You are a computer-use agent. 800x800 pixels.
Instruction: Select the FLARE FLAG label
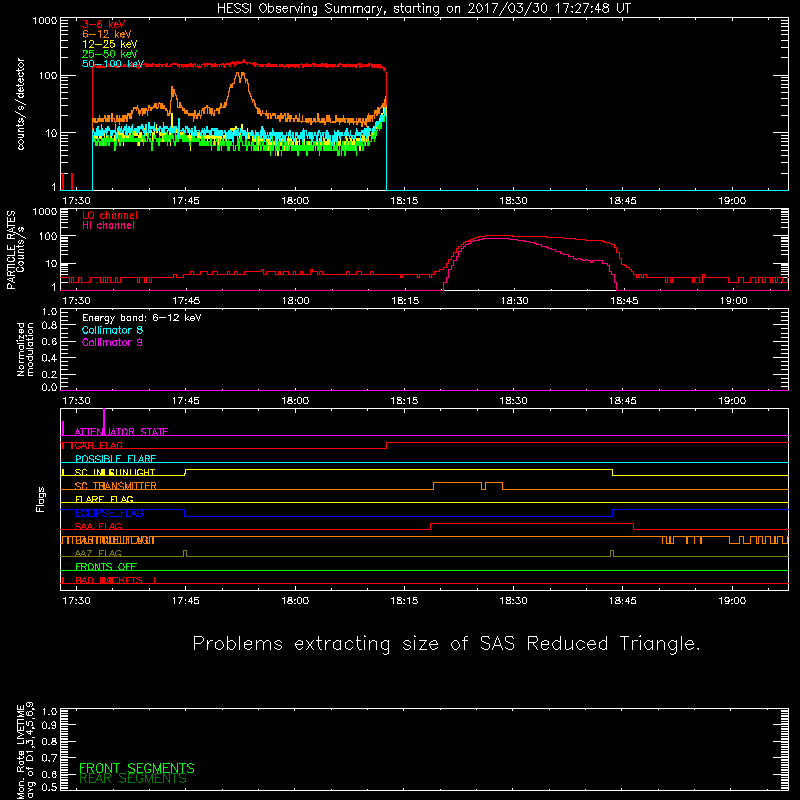click(x=104, y=499)
